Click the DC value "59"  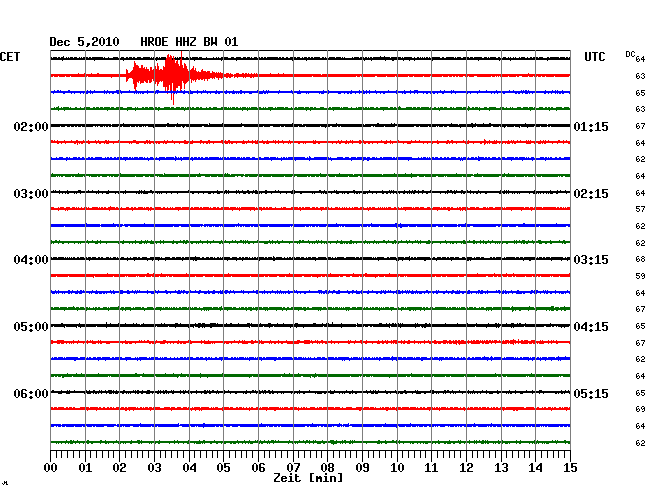coord(640,276)
